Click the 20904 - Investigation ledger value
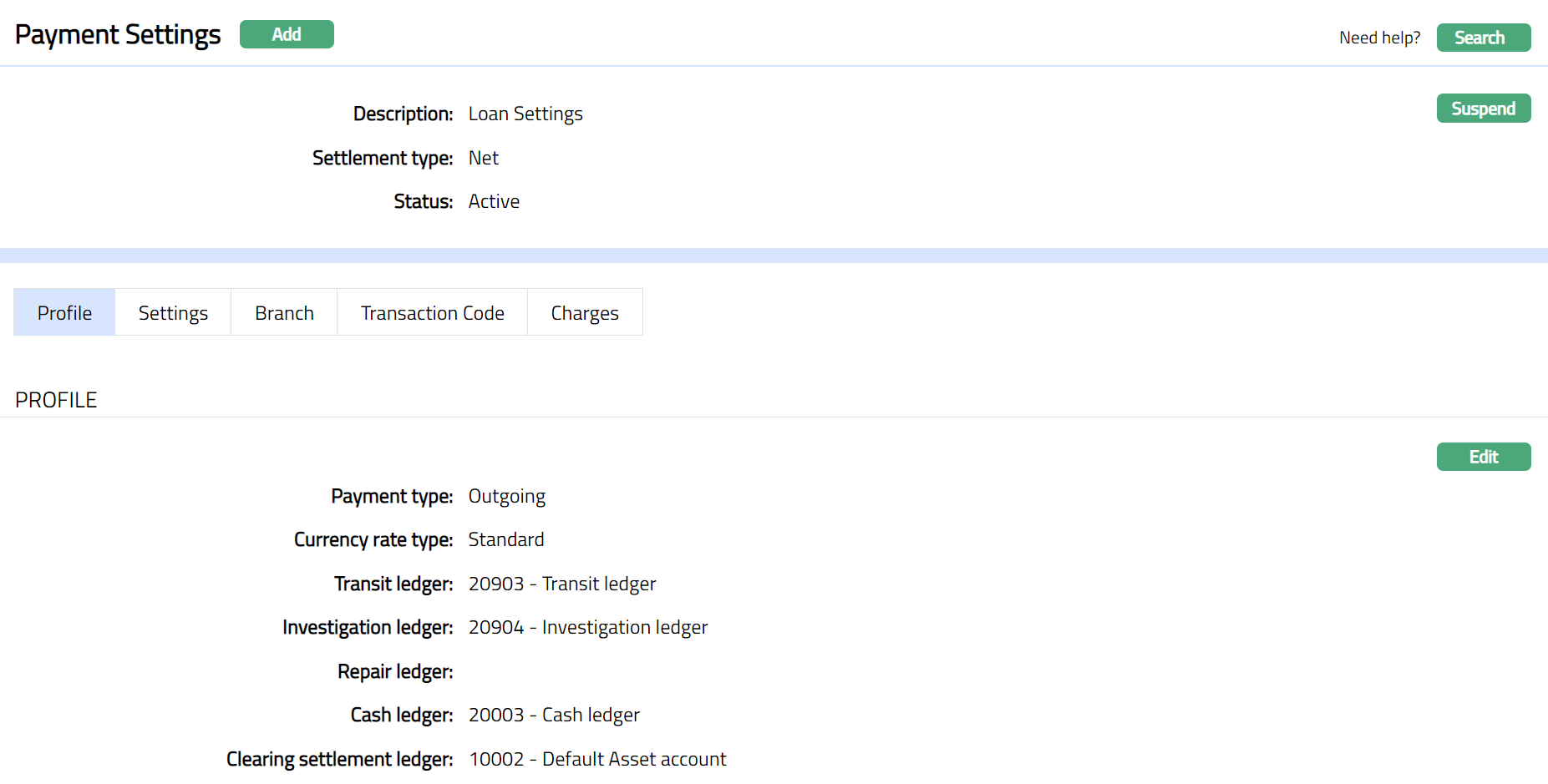 [587, 627]
